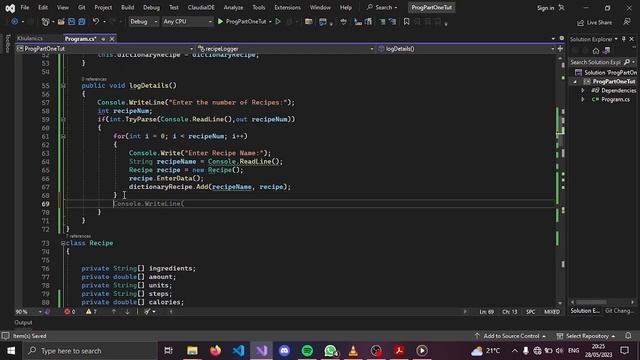The image size is (640, 360).
Task: Click Add to Source Control
Action: pyautogui.click(x=511, y=336)
